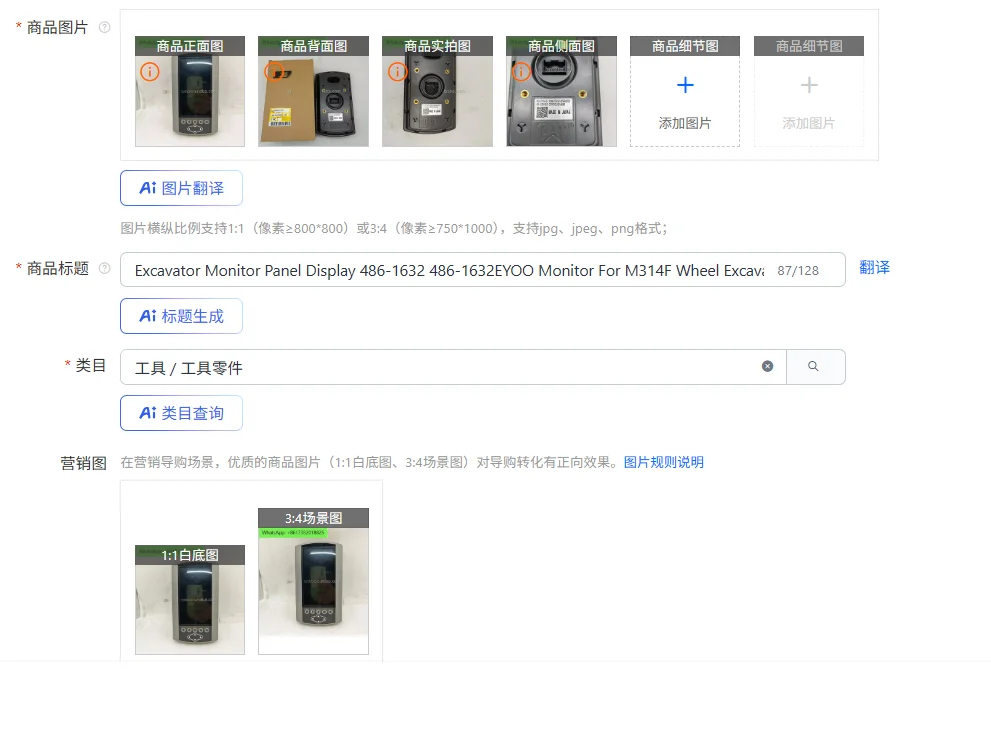Click the plus icon to add 商品细节图
991x734 pixels.
[x=685, y=85]
